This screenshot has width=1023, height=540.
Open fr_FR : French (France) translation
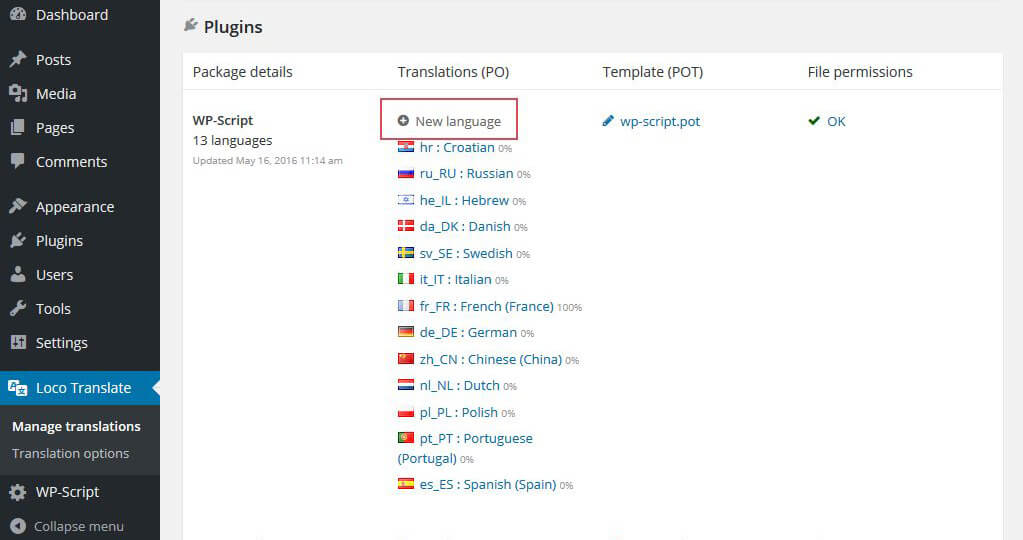[487, 306]
